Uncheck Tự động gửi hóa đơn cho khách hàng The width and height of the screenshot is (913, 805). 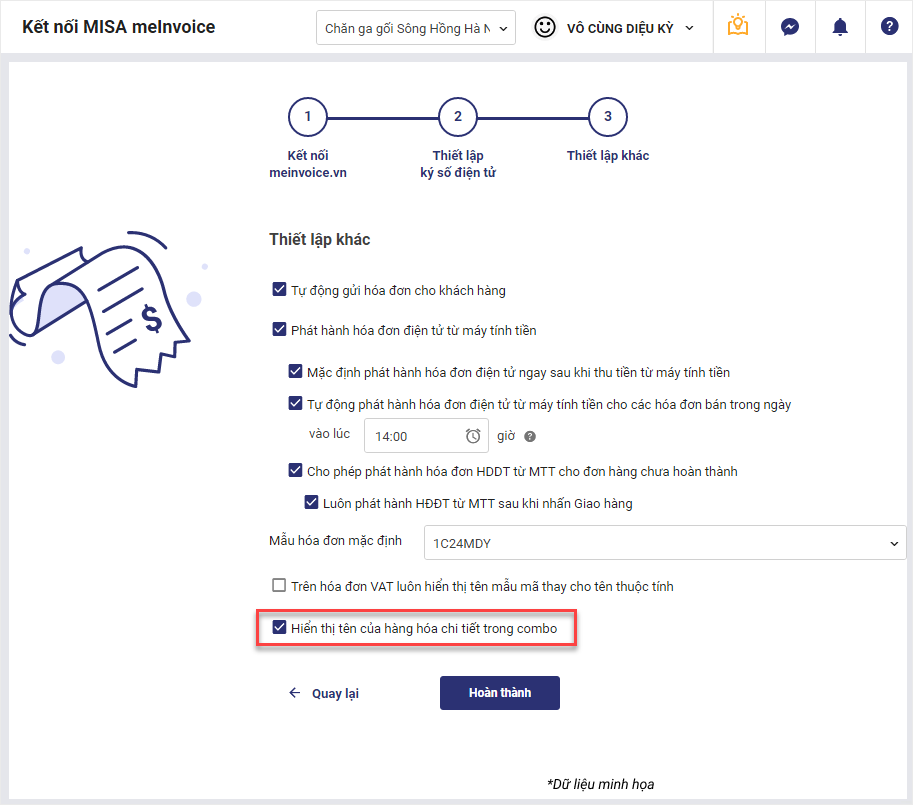coord(279,290)
